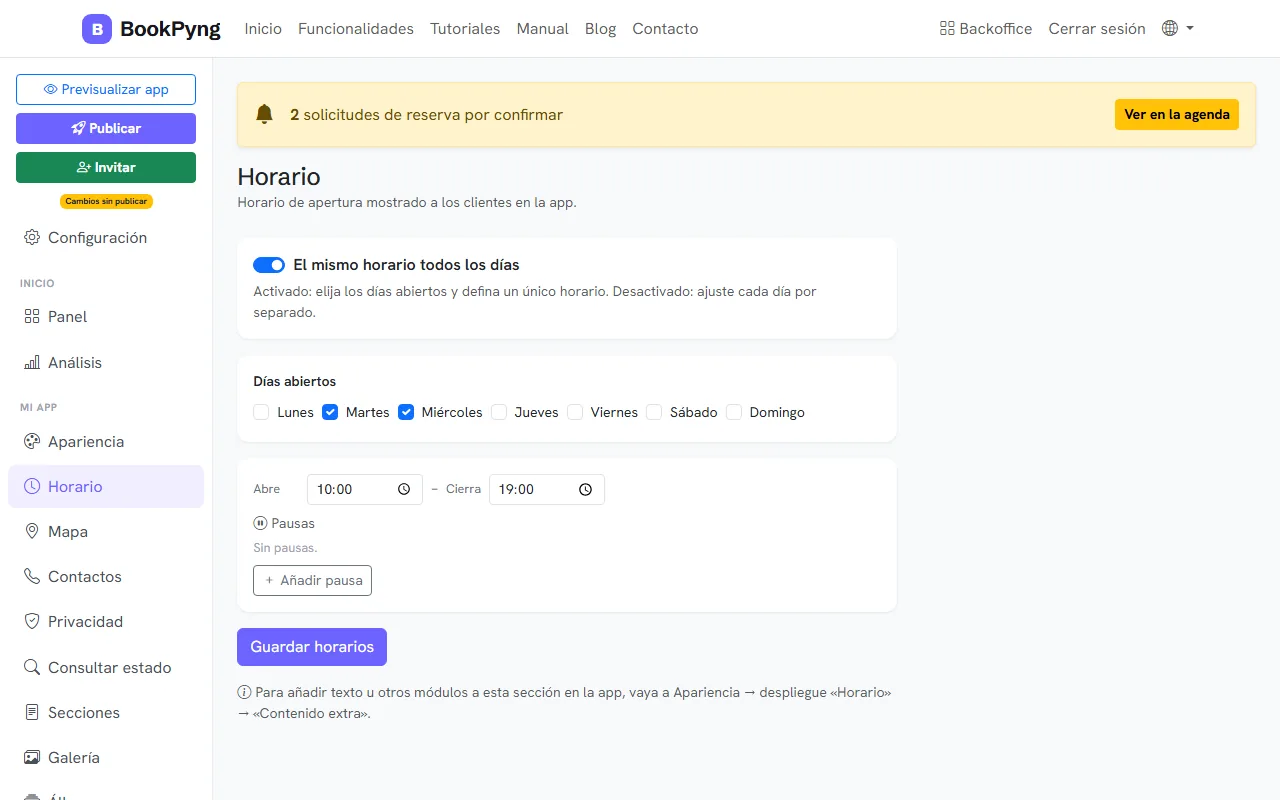1280x800 pixels.
Task: Check the Lunes checkbox
Action: pyautogui.click(x=262, y=412)
